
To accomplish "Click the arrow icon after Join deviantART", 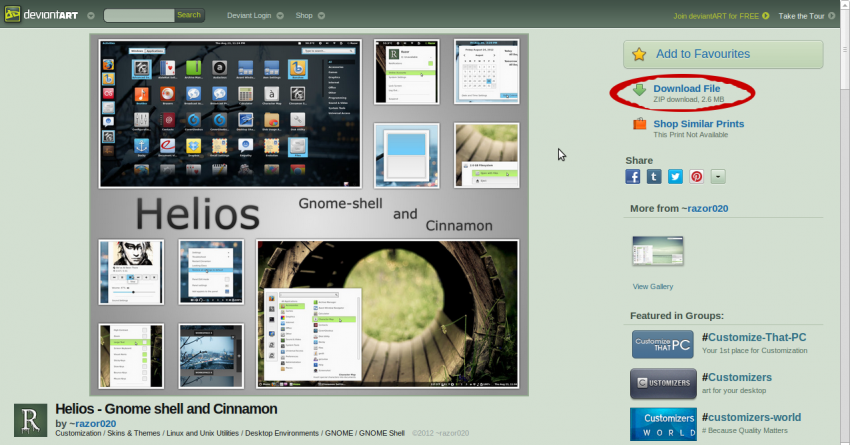I will tap(765, 16).
